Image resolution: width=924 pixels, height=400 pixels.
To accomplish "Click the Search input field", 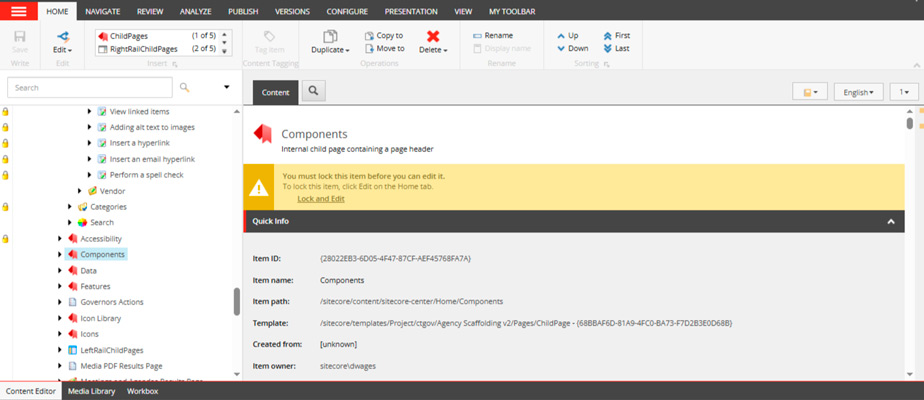I will [90, 88].
